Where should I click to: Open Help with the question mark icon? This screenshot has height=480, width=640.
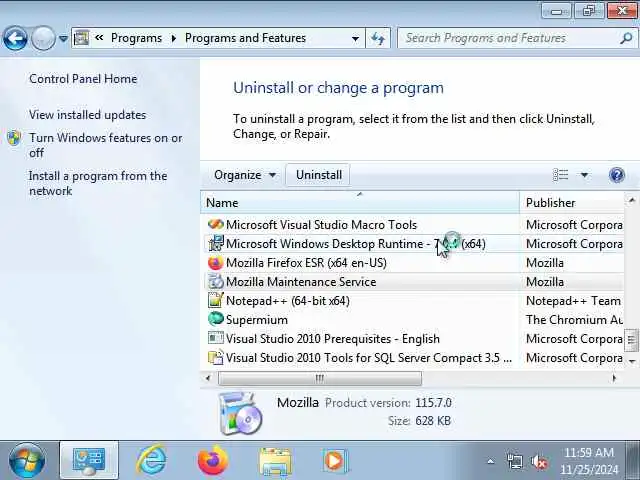coord(616,175)
